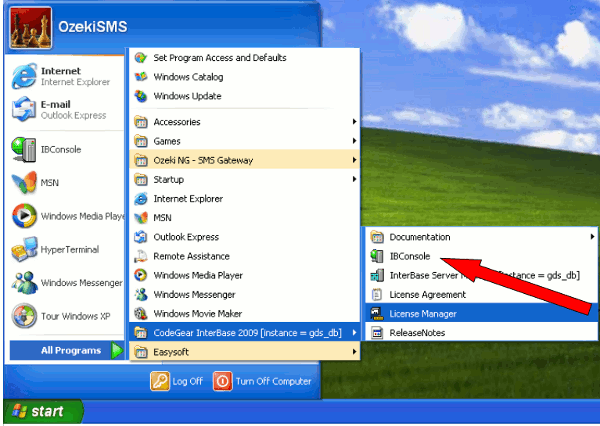
Task: Open Windows Messenger in All Programs list
Action: (x=245, y=294)
